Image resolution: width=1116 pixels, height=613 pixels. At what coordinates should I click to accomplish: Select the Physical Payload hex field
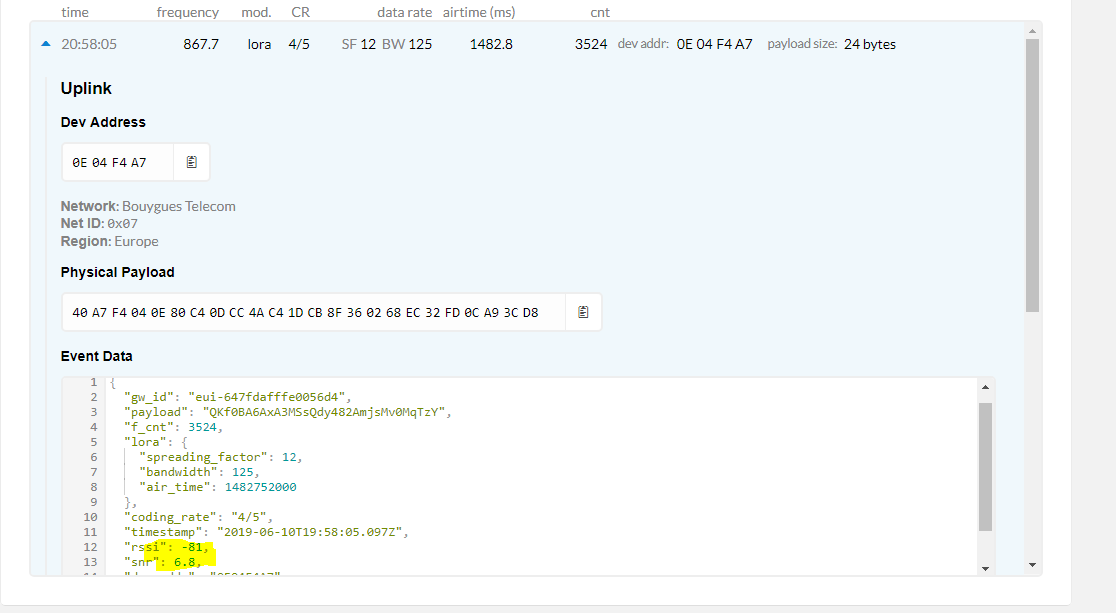314,312
